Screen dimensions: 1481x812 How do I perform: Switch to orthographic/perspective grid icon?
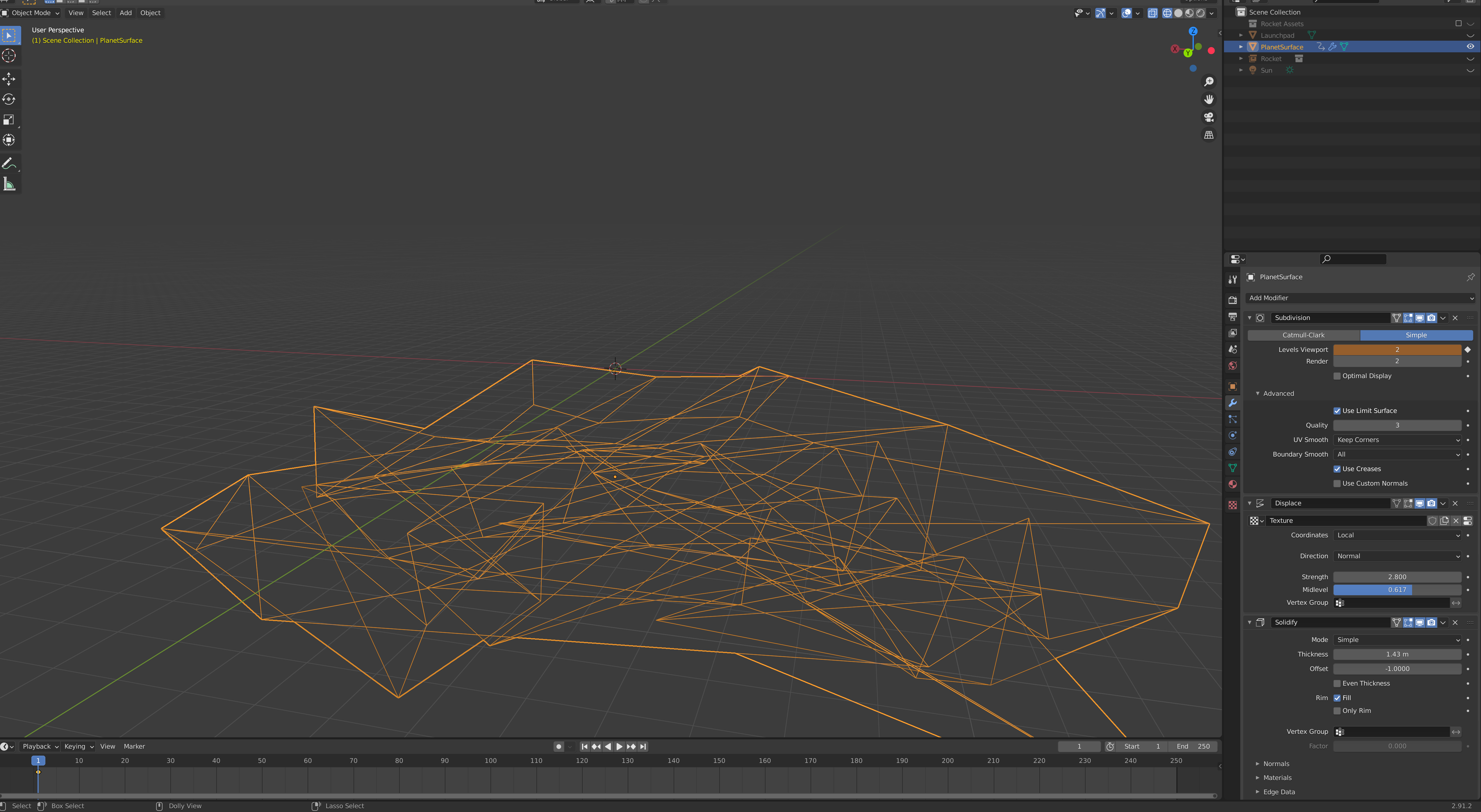tap(1209, 135)
